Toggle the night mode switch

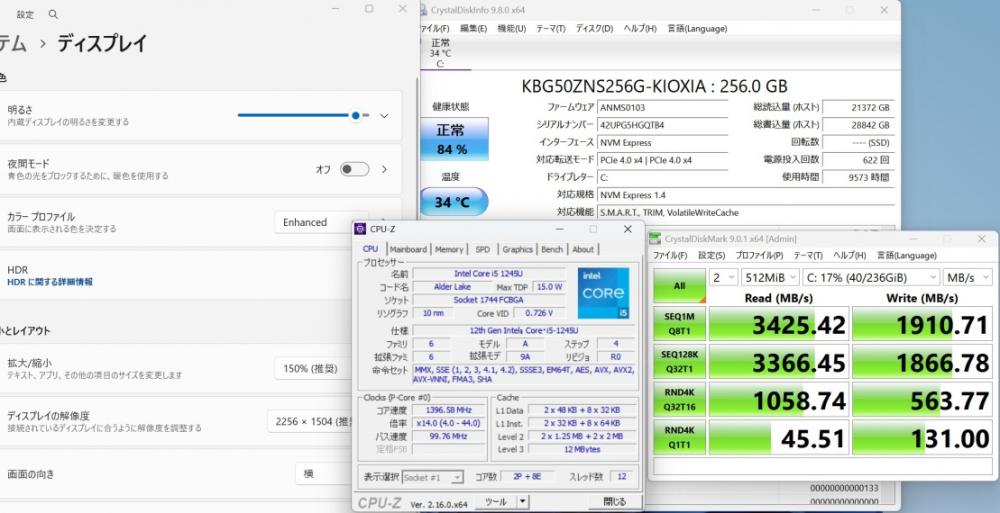pyautogui.click(x=355, y=169)
